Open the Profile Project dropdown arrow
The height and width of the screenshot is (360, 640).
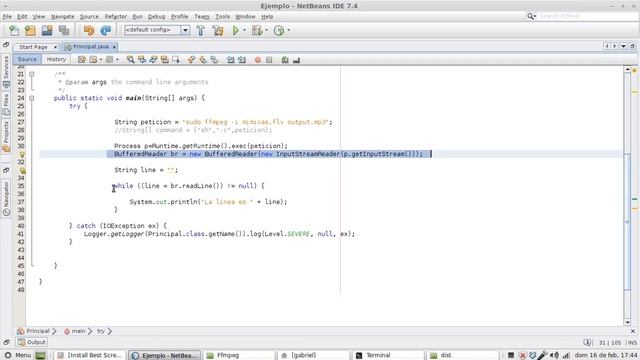[289, 30]
